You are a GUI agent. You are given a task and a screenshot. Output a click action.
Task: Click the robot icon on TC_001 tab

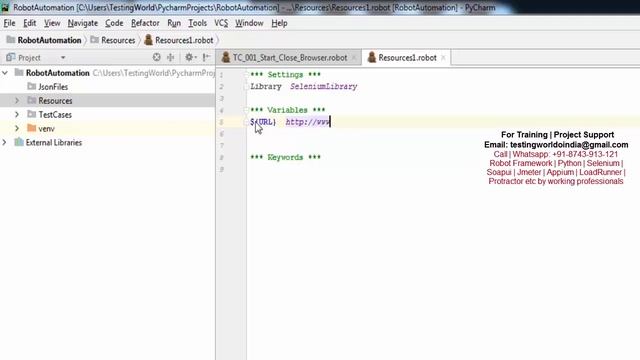click(226, 57)
